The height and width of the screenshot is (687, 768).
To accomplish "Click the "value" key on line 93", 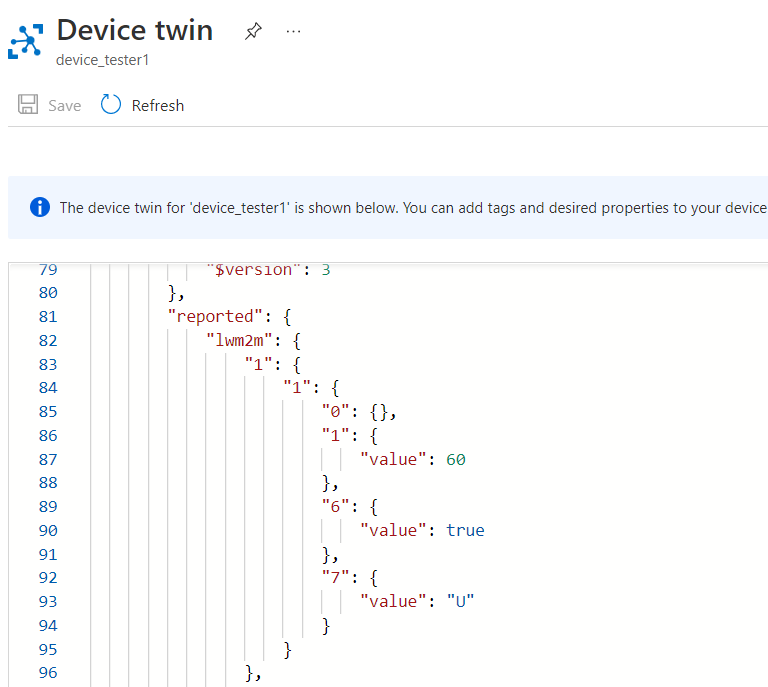I will pyautogui.click(x=393, y=601).
